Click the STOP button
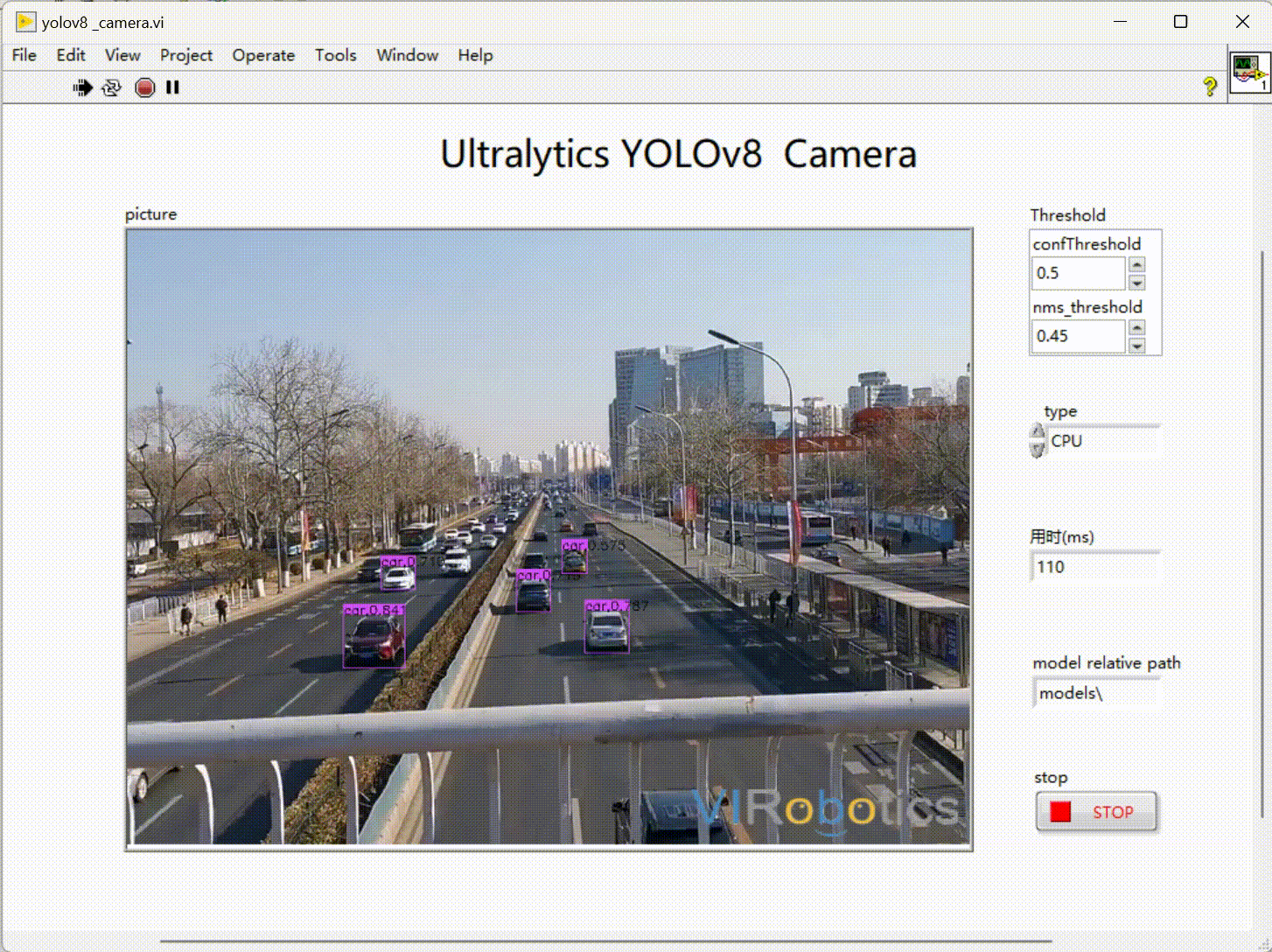The width and height of the screenshot is (1272, 952). click(x=1096, y=812)
